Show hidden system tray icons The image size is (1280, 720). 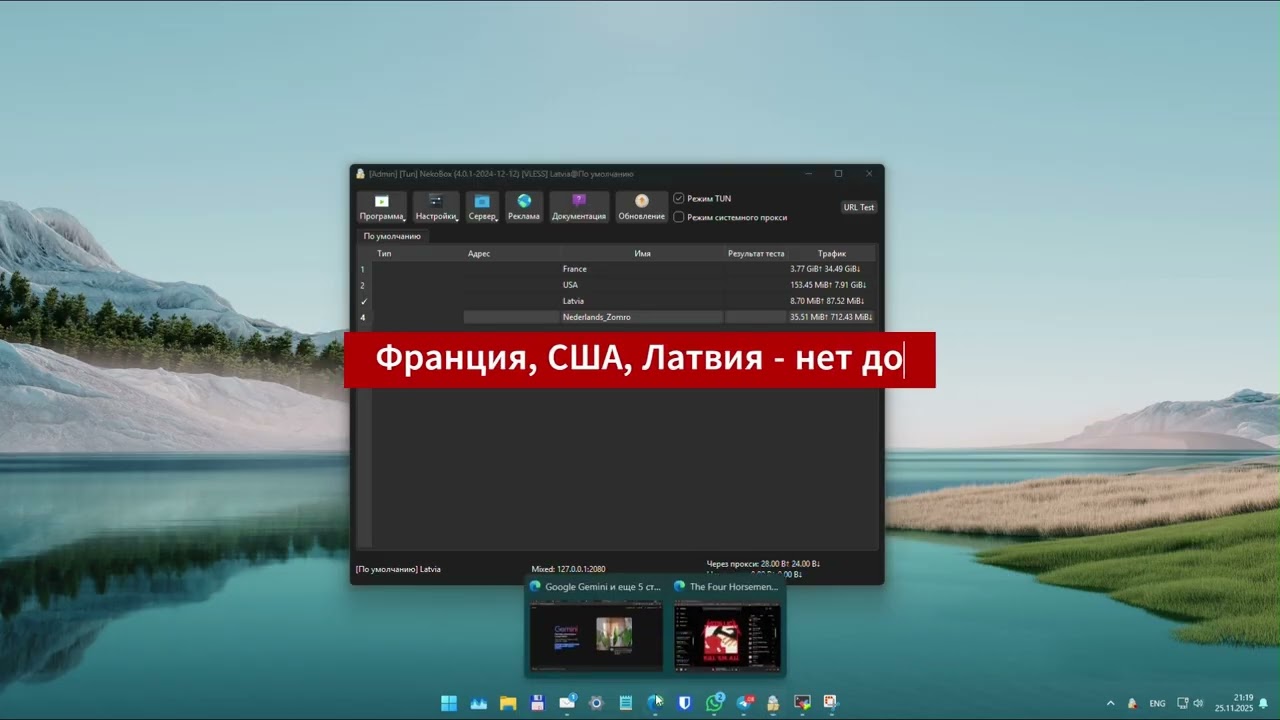pyautogui.click(x=1110, y=703)
